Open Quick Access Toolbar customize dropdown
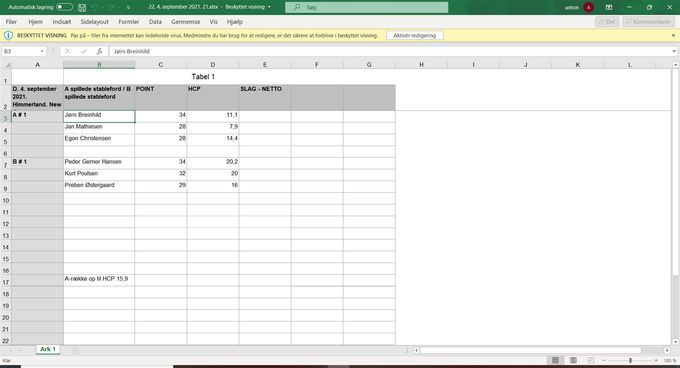This screenshot has height=368, width=680. pos(128,7)
